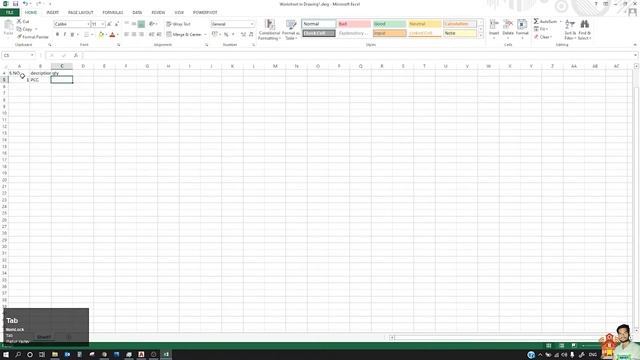This screenshot has height=360, width=640.
Task: Click the AutoSum sigma icon
Action: [536, 21]
